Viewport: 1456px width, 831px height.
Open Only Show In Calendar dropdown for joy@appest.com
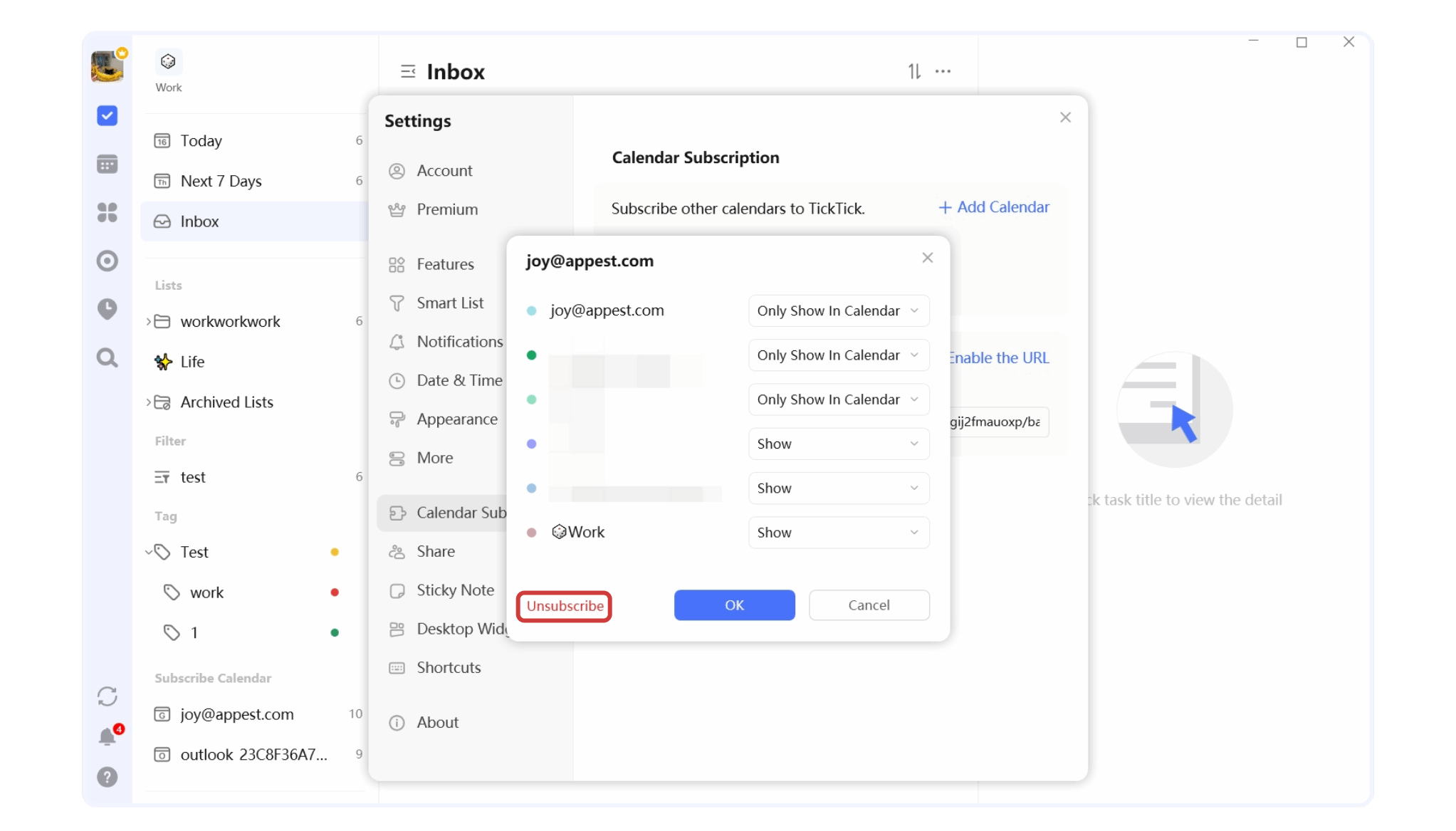coord(838,310)
